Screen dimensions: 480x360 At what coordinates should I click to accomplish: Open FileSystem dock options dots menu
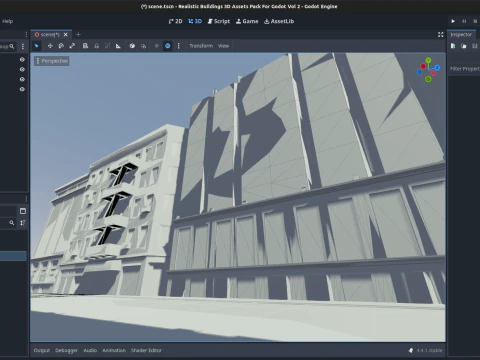(26, 199)
